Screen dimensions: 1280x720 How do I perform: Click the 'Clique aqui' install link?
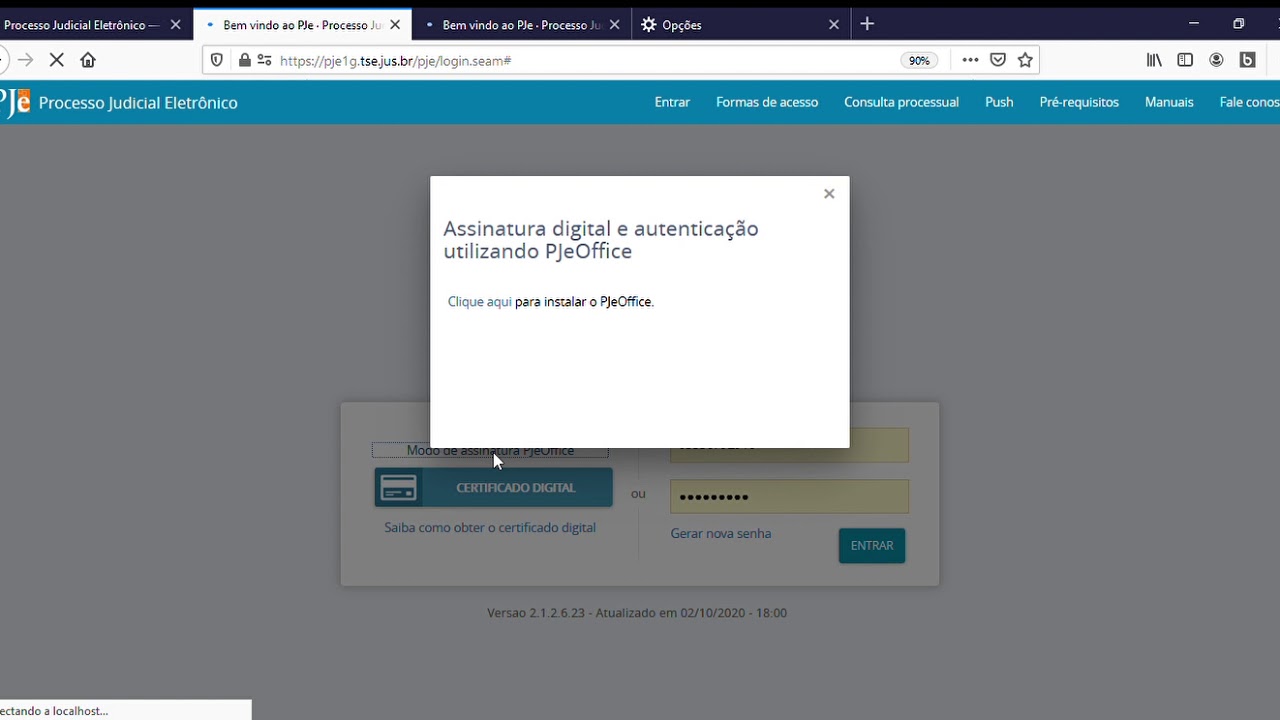point(480,302)
